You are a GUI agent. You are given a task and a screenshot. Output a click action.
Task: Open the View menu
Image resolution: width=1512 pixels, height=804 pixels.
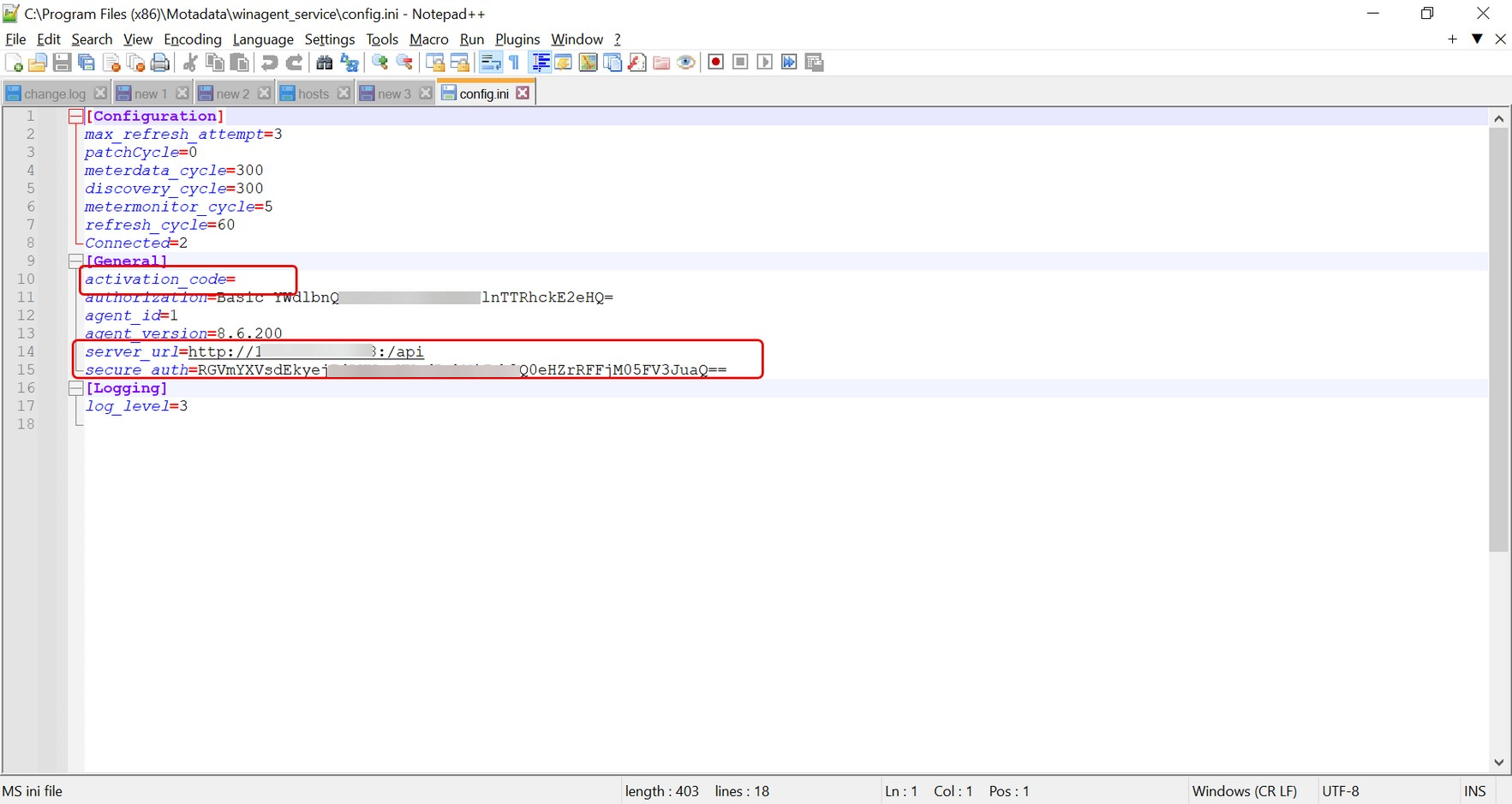138,39
